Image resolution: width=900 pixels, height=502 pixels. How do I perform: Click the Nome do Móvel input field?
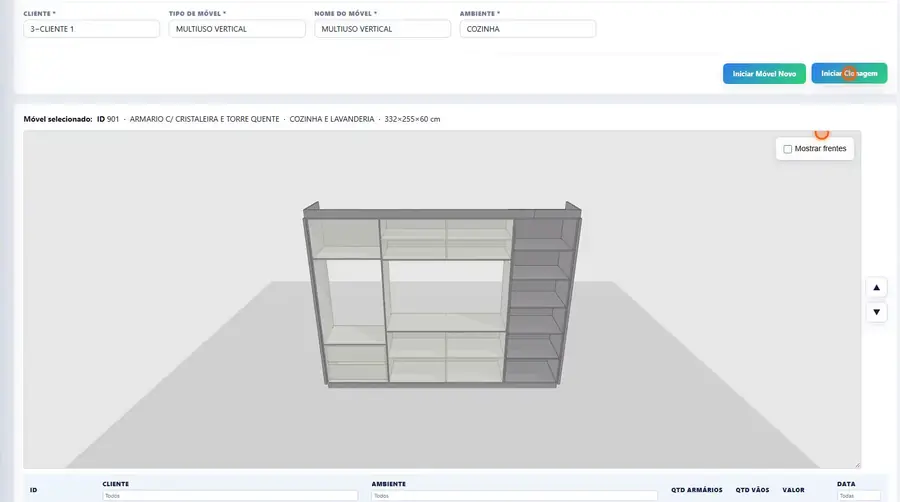click(382, 29)
